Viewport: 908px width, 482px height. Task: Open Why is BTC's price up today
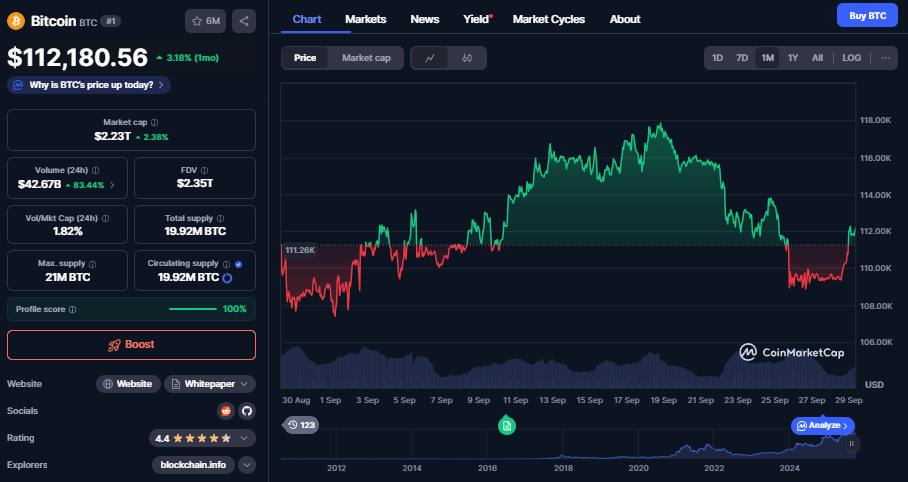[x=89, y=85]
